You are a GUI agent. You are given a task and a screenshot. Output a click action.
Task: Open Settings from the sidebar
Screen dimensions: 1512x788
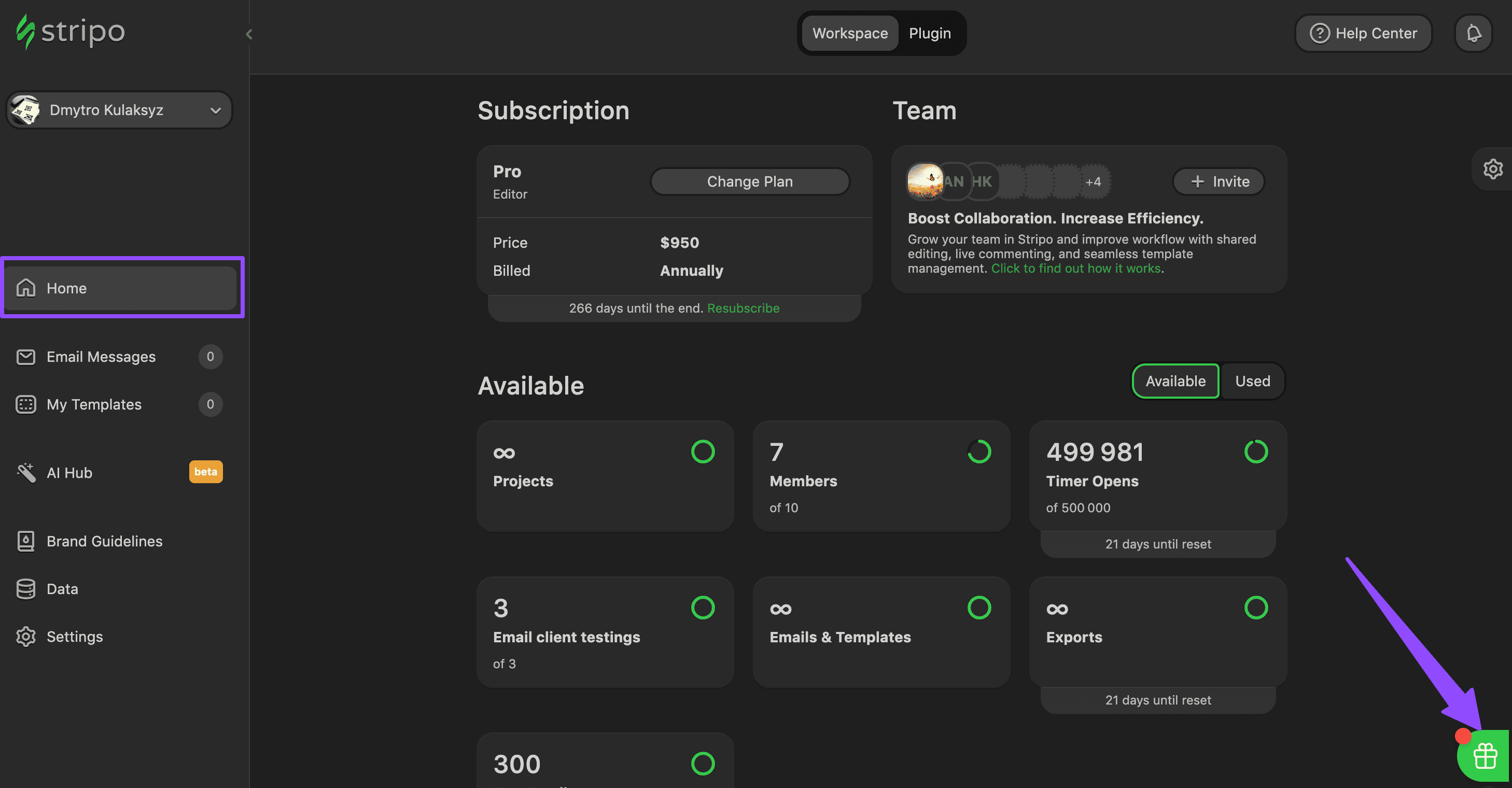tap(75, 636)
